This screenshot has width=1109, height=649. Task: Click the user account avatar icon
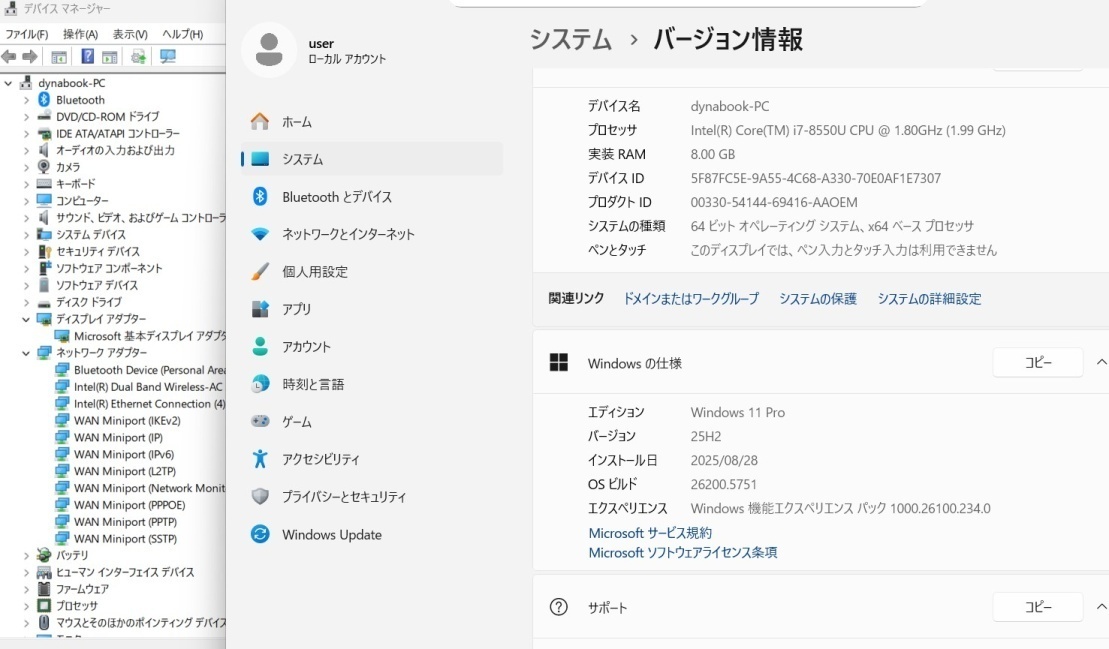[269, 50]
